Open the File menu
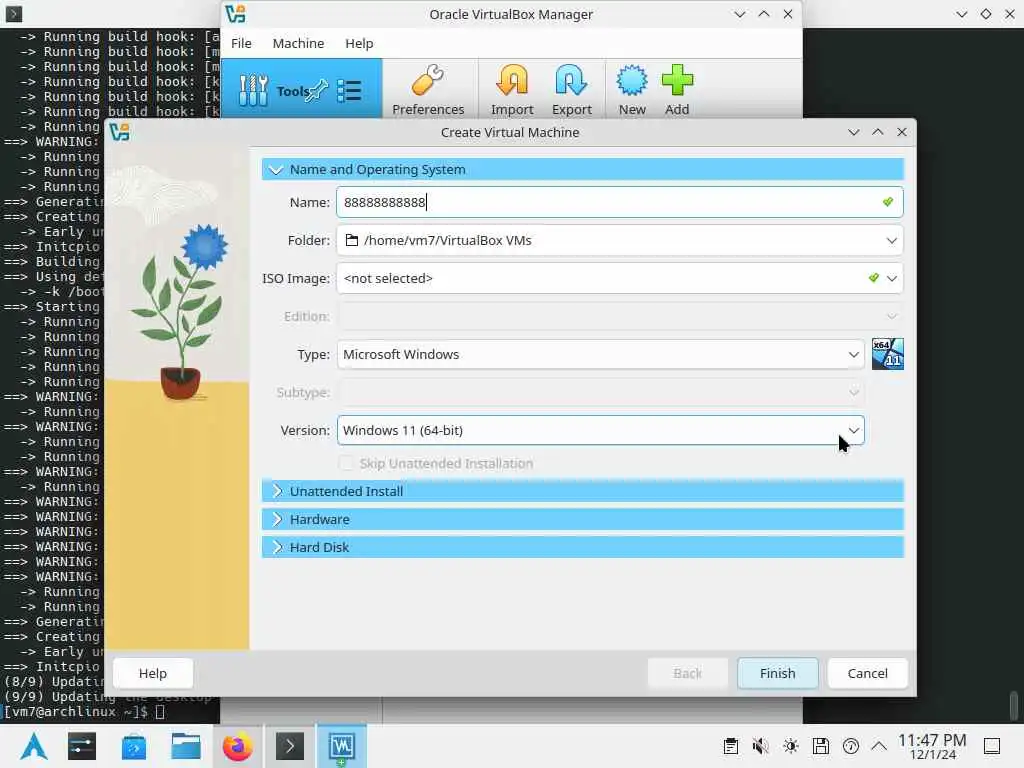This screenshot has width=1024, height=768. point(241,43)
